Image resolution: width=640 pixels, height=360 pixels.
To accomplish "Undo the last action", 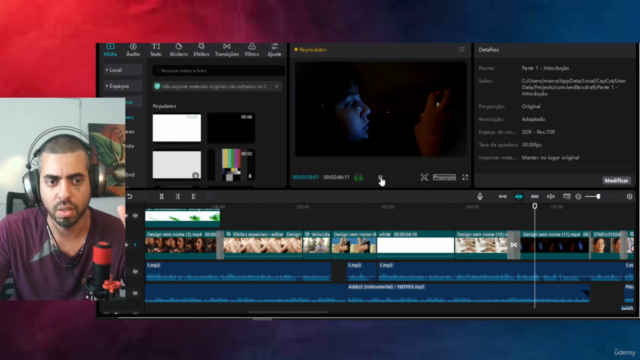I will tap(129, 196).
